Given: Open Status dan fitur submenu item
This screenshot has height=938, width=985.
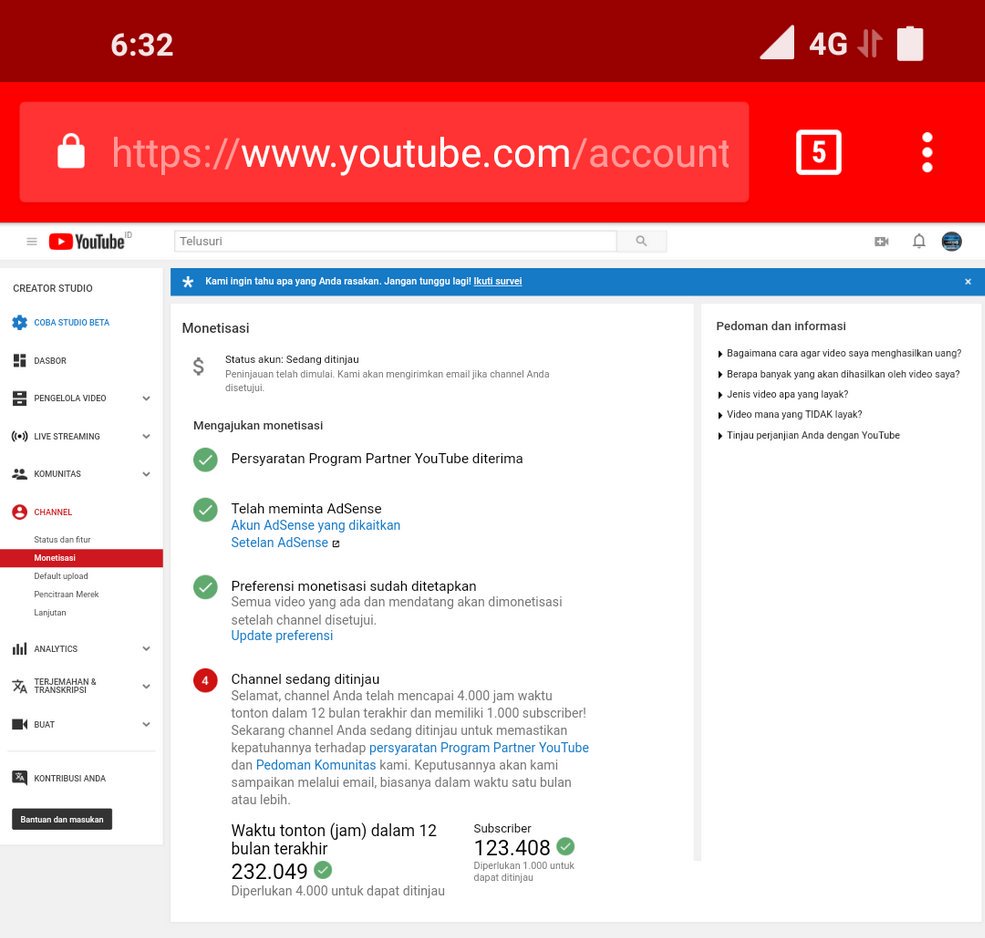Looking at the screenshot, I should 62,540.
